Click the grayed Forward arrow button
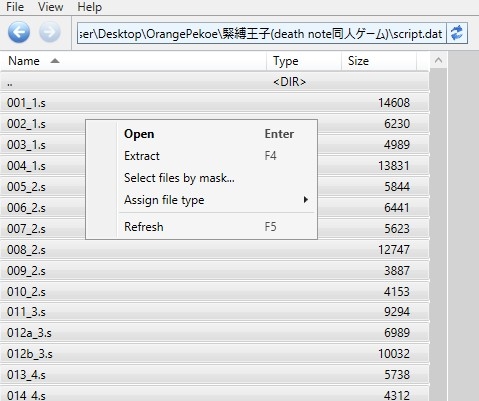 point(50,33)
